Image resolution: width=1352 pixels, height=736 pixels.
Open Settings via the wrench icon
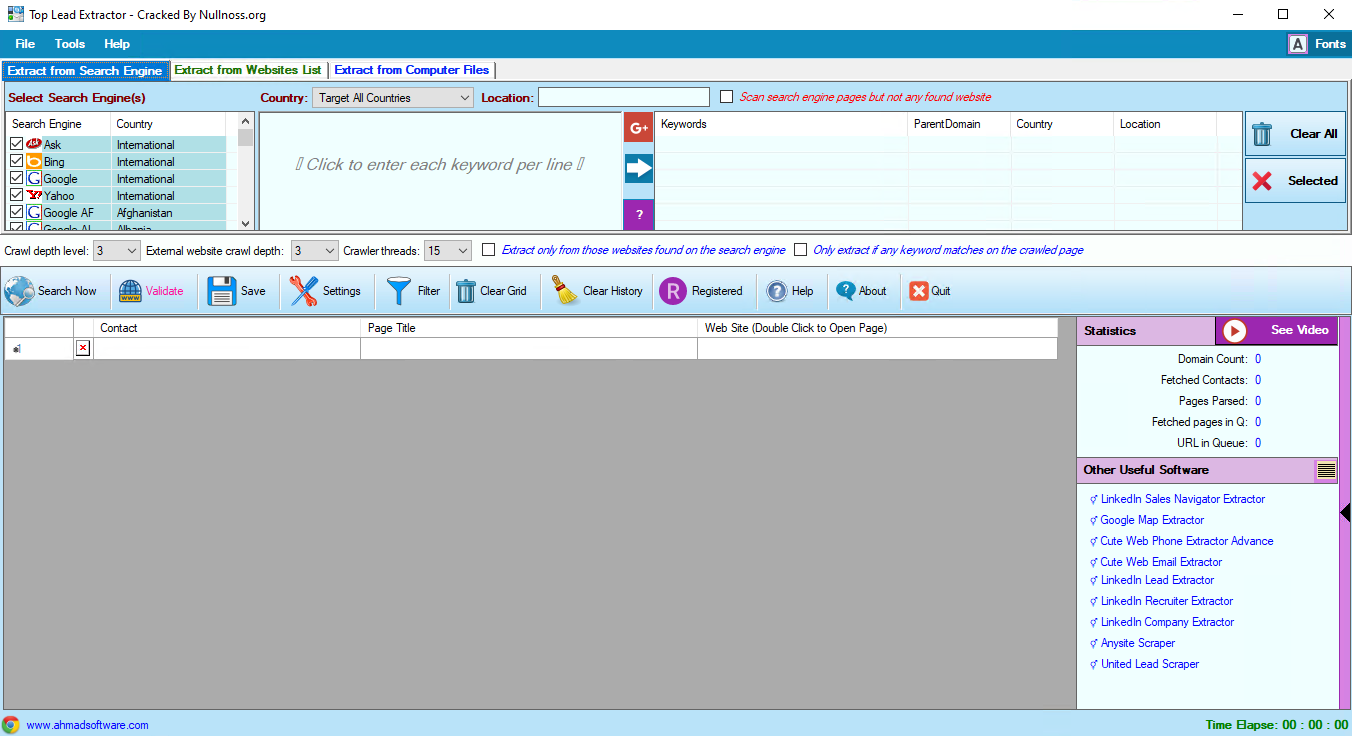(304, 291)
